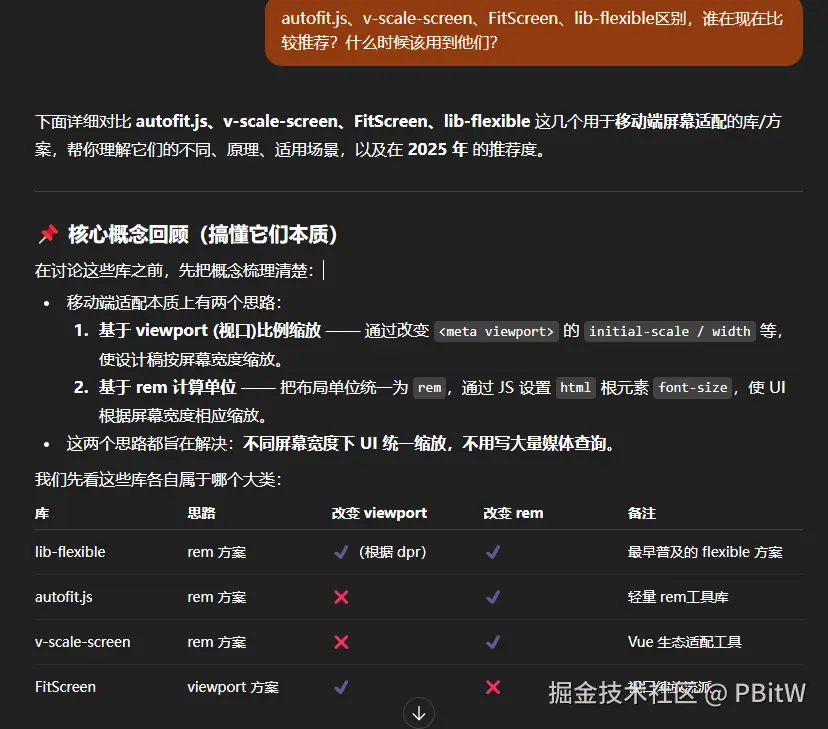Click the note 轻量 rem工具库

(x=678, y=597)
